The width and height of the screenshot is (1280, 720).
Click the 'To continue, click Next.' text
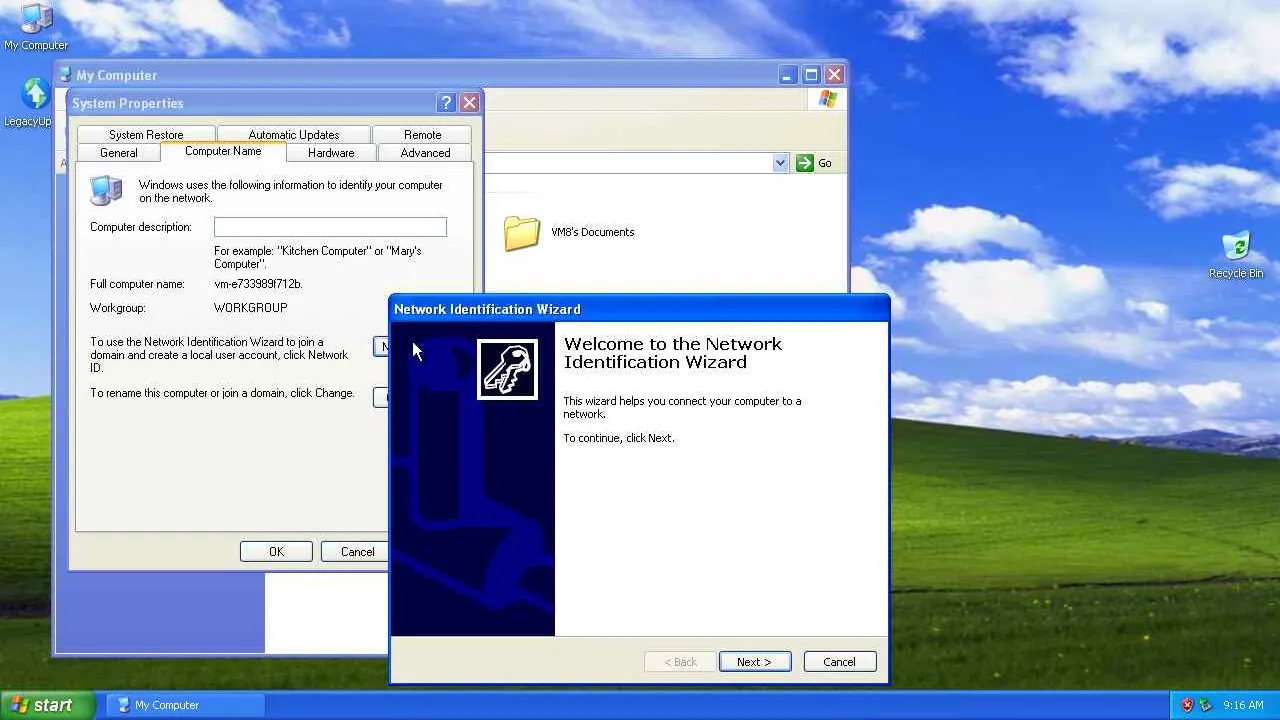pyautogui.click(x=619, y=438)
